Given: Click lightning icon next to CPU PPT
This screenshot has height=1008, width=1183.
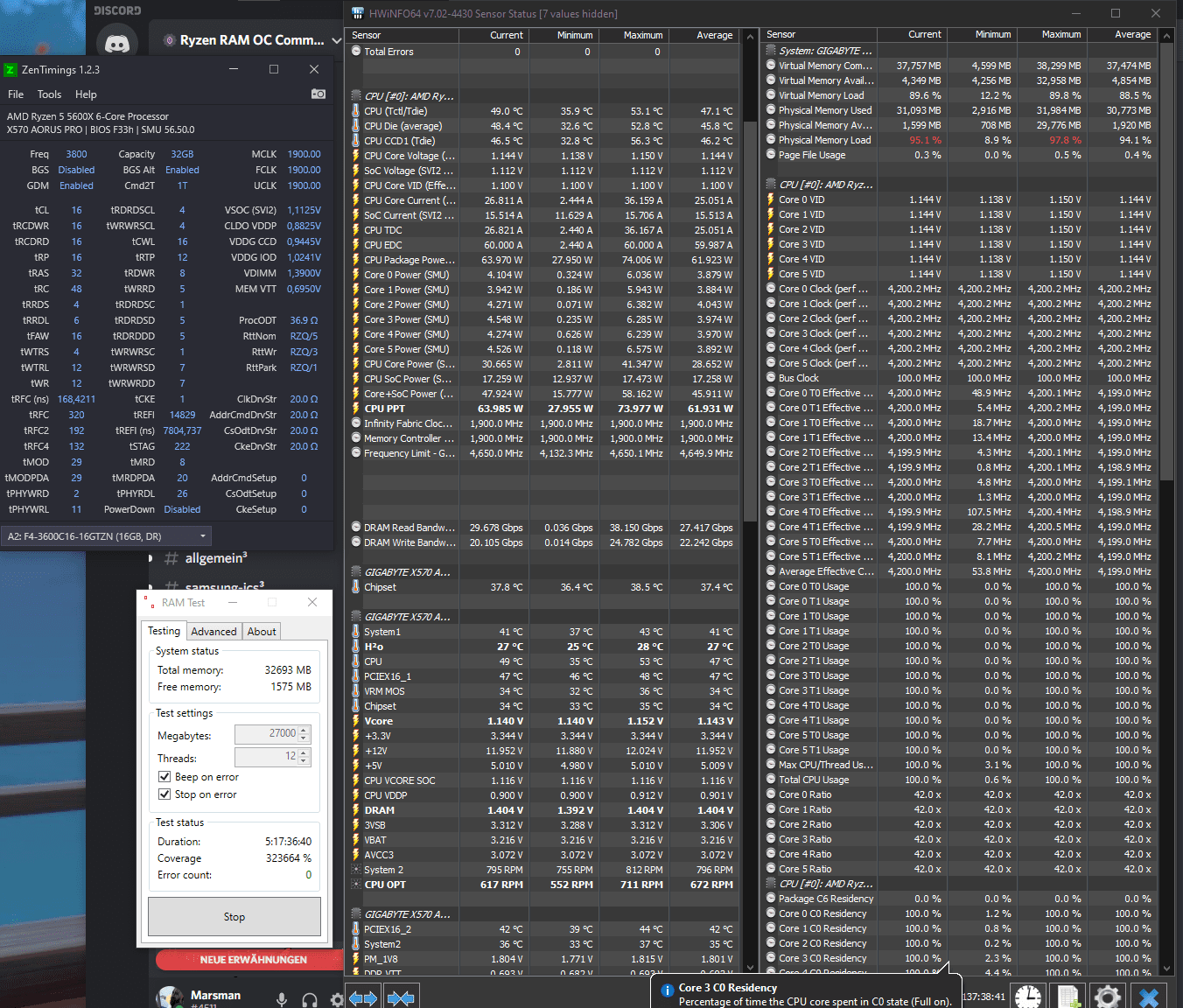Looking at the screenshot, I should pyautogui.click(x=356, y=409).
